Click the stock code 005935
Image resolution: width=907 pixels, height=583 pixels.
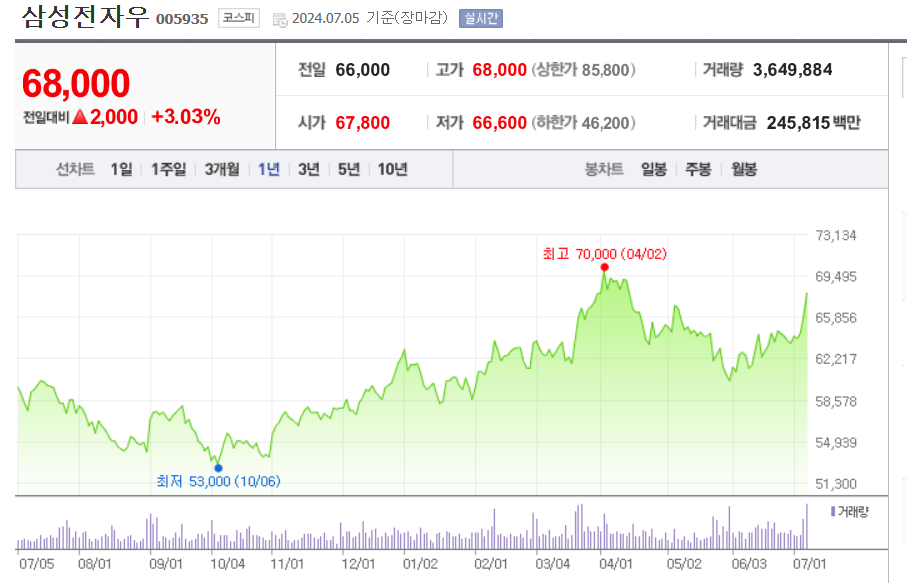[182, 19]
